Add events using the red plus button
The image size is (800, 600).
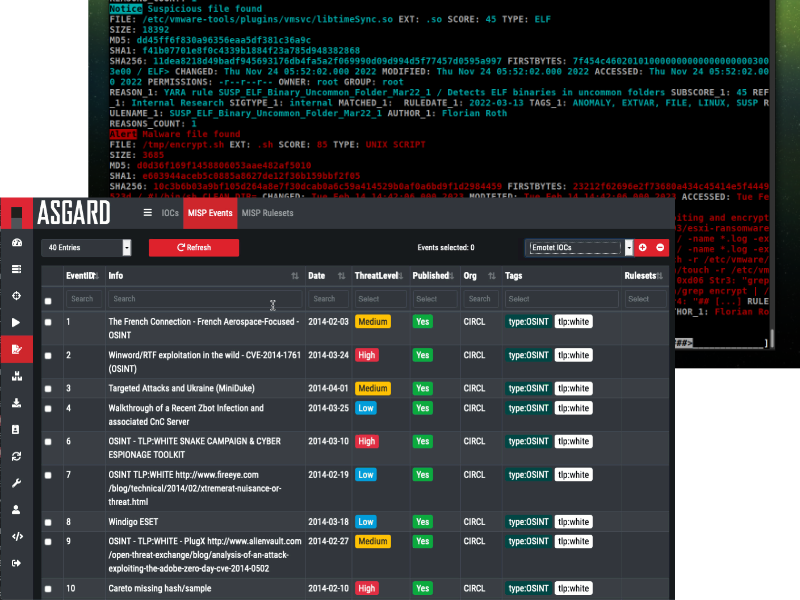click(642, 247)
